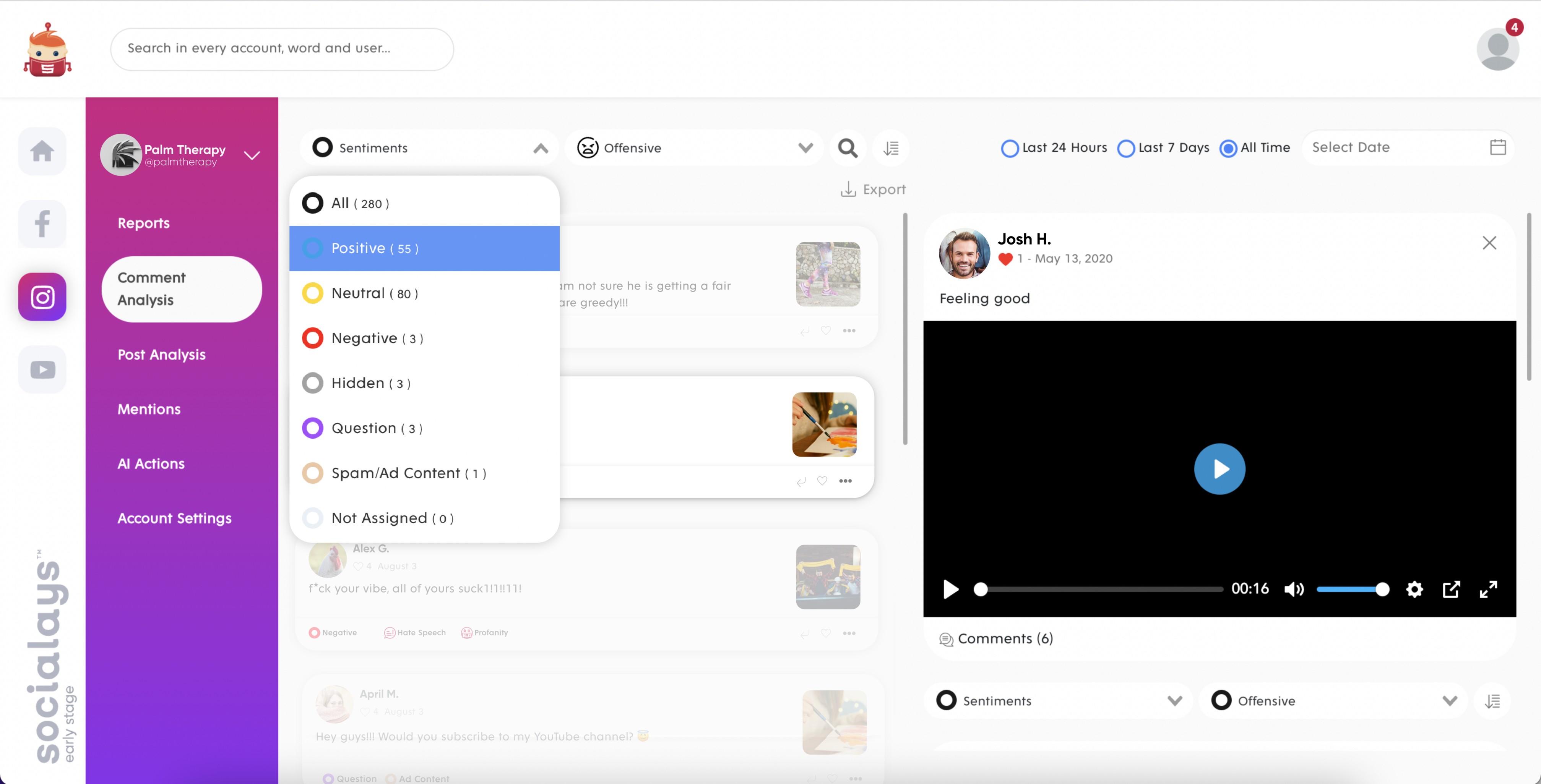Open Post Analysis in the sidebar menu

tap(162, 355)
